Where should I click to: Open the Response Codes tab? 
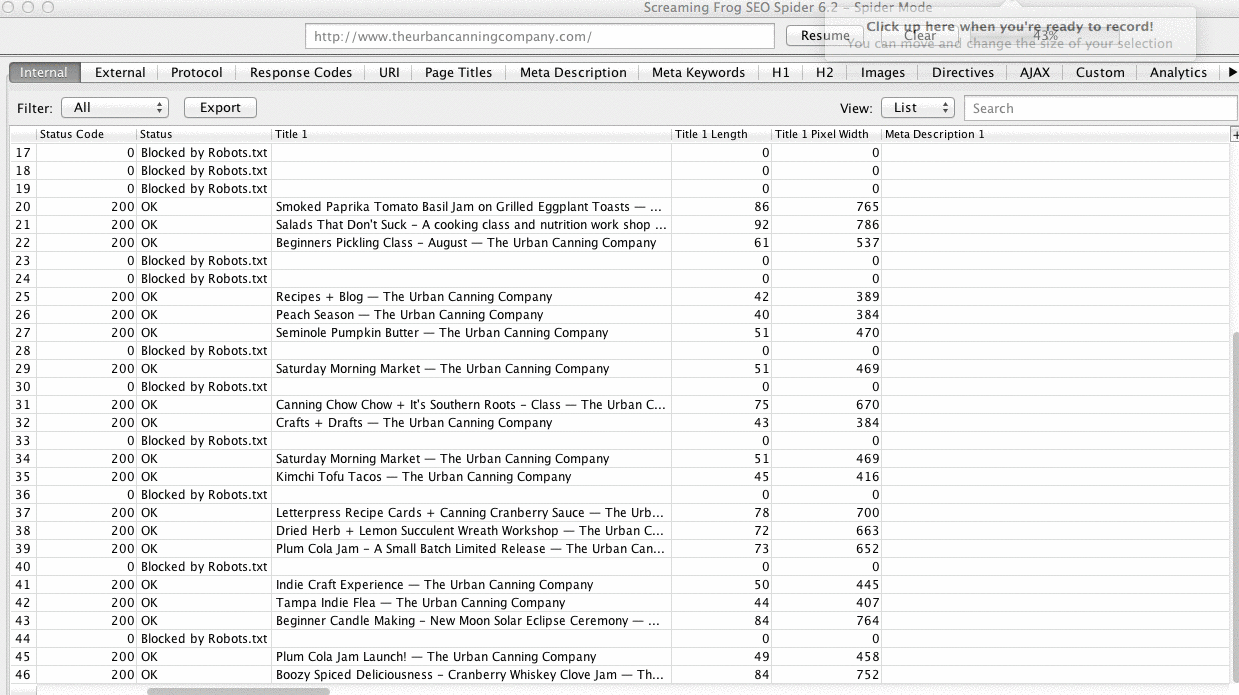tap(301, 72)
